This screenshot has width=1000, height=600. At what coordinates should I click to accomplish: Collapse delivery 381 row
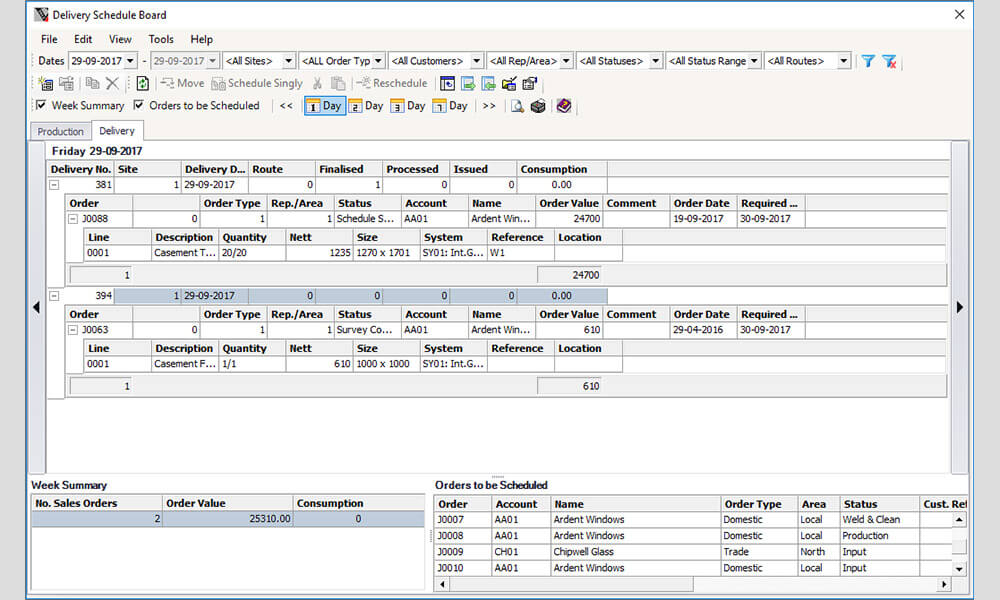[x=56, y=185]
